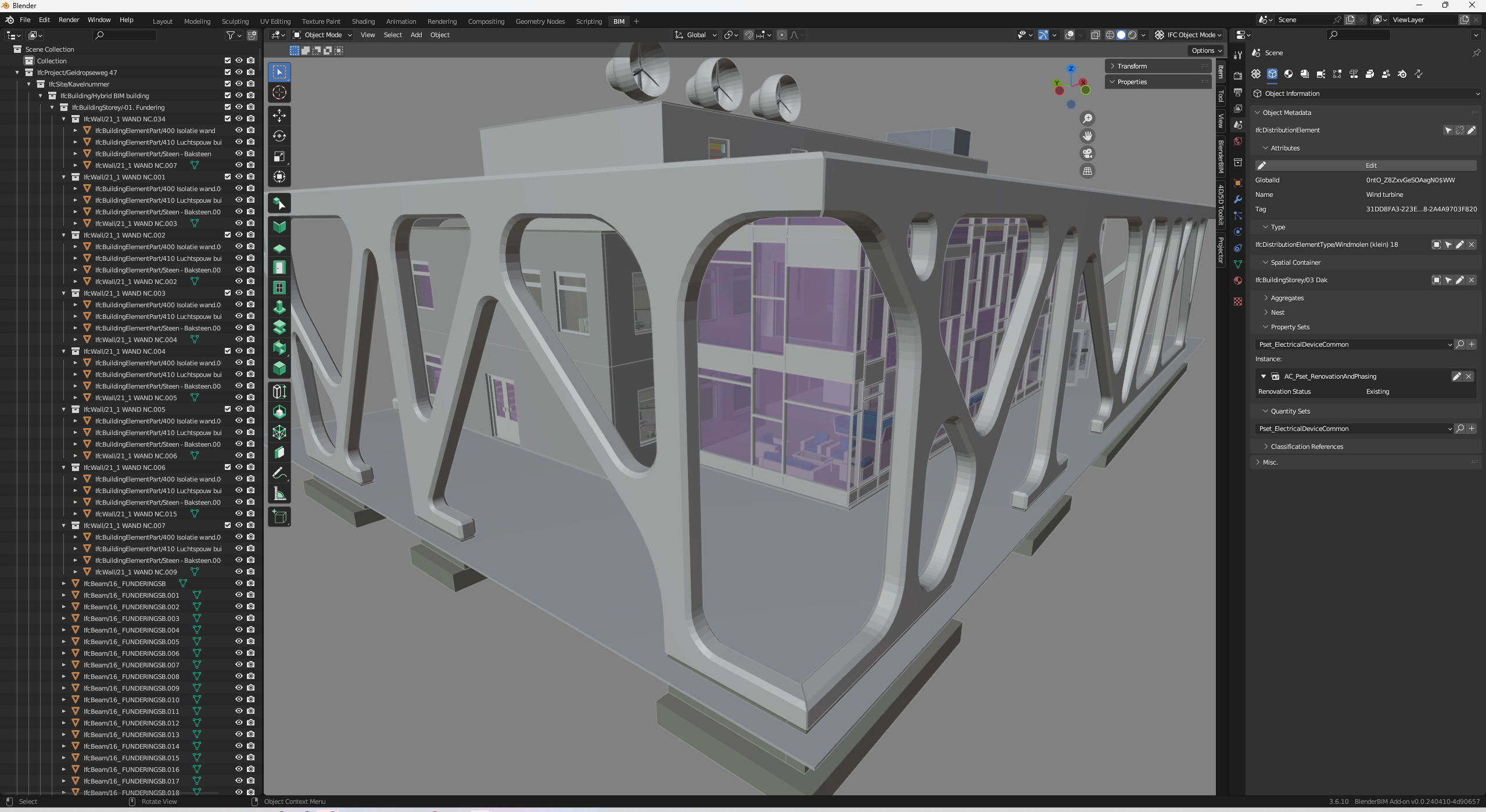
Task: Click the plus button next to Quantity Sets
Action: [x=1471, y=428]
